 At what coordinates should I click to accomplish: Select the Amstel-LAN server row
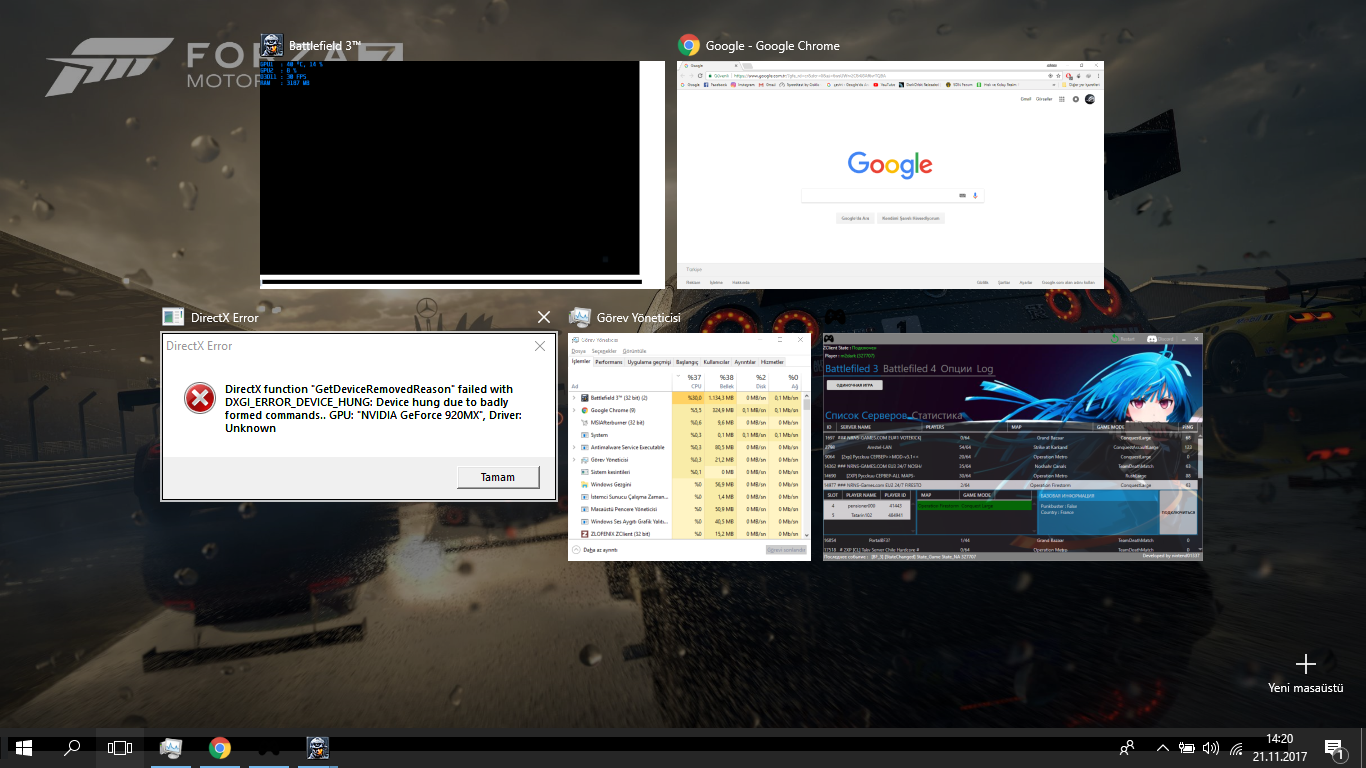point(1012,447)
